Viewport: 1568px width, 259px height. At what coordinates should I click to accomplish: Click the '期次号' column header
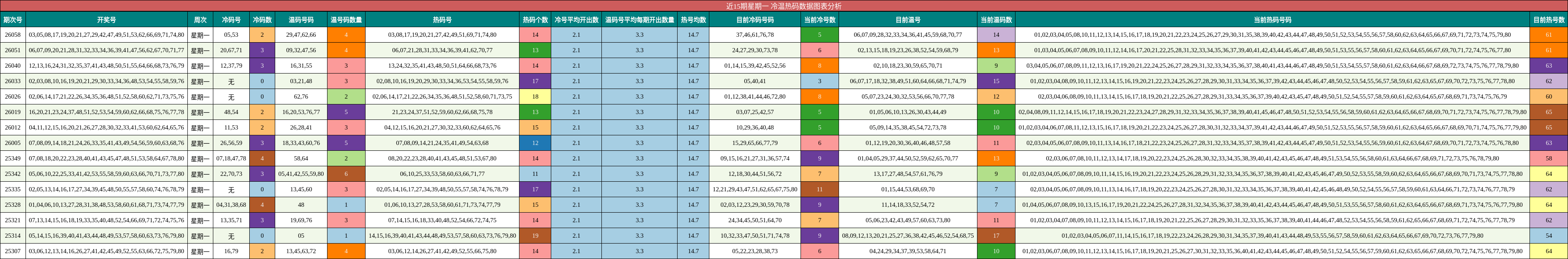pos(13,20)
